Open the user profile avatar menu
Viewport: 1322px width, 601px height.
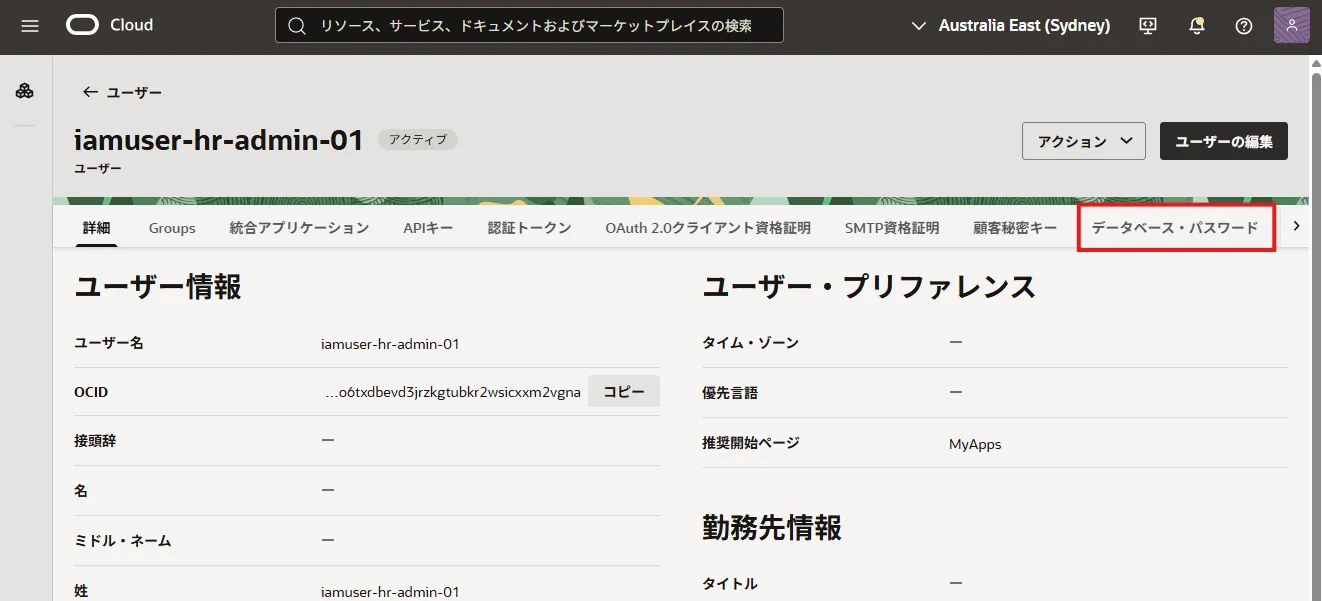[1291, 26]
